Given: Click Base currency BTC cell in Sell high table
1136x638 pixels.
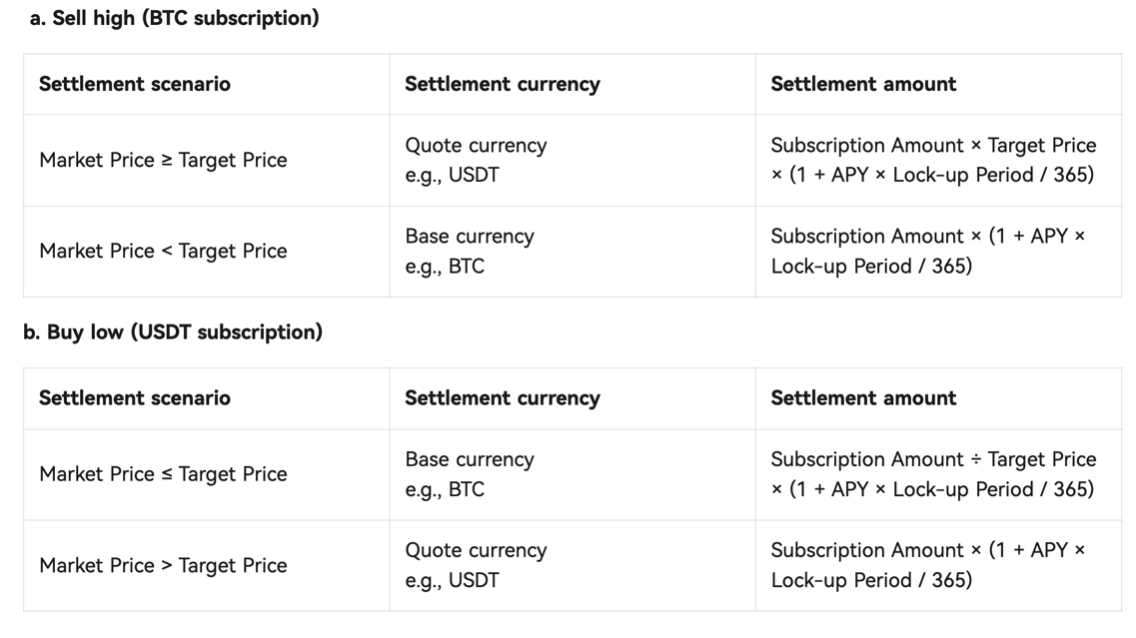Looking at the screenshot, I should (x=469, y=251).
